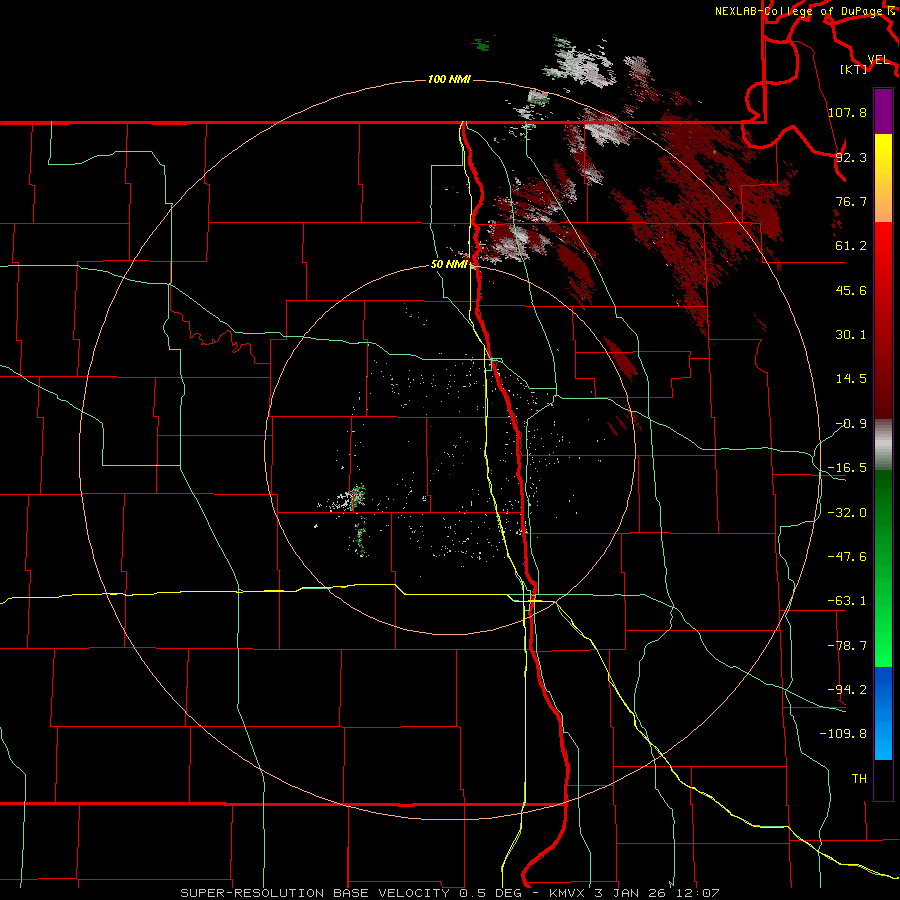Select the -16.5 scale value

(847, 468)
